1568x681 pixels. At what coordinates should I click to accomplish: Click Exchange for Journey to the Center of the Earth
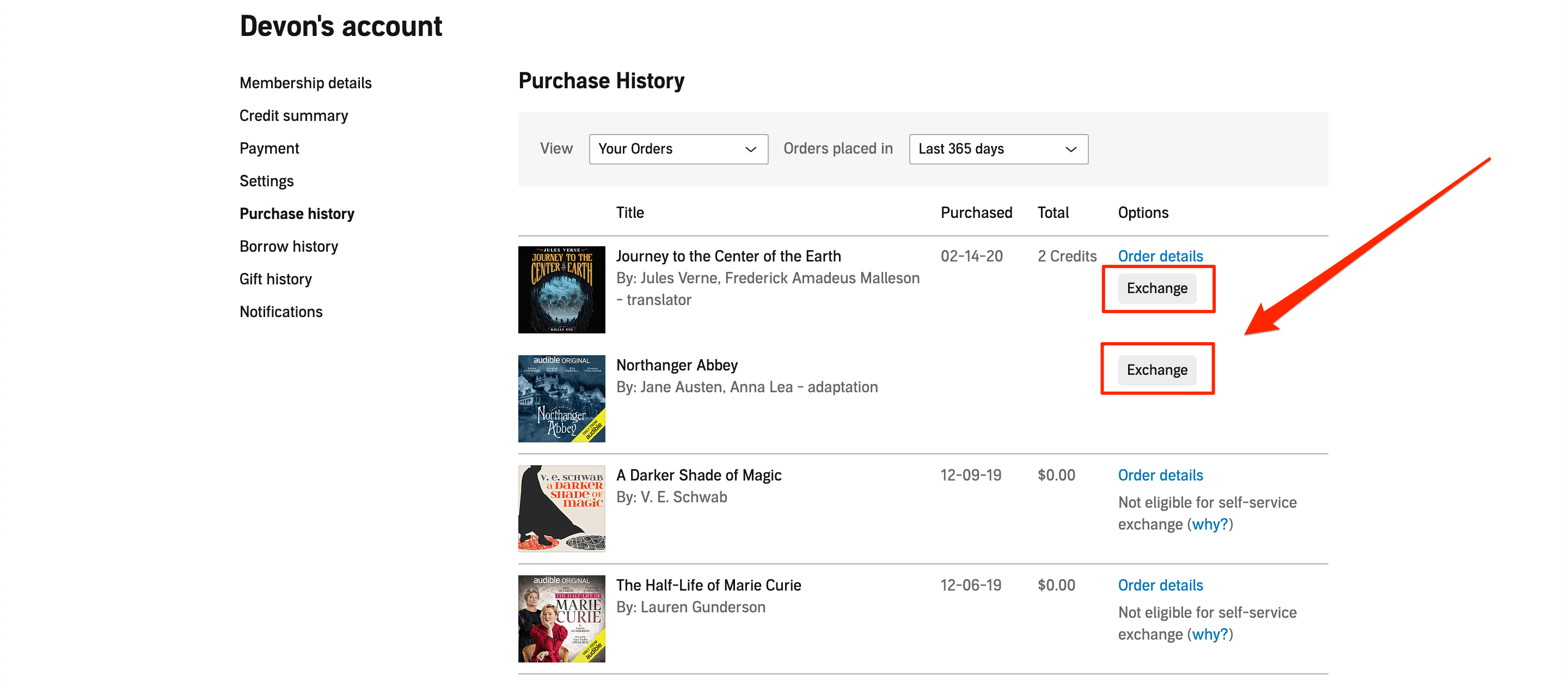click(x=1156, y=288)
